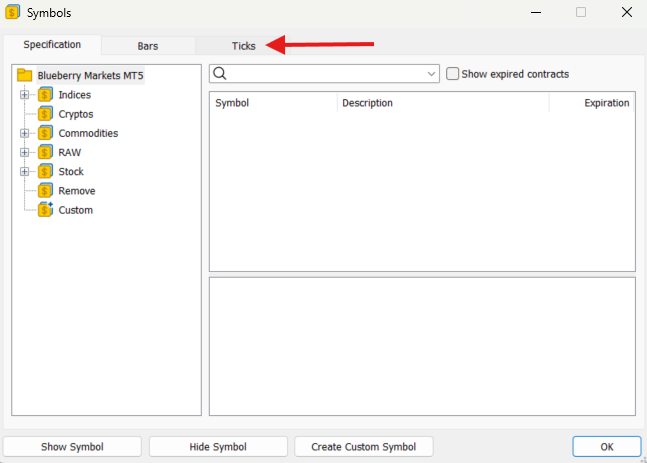The height and width of the screenshot is (463, 647).
Task: Click the Stock symbol group icon
Action: coord(45,171)
